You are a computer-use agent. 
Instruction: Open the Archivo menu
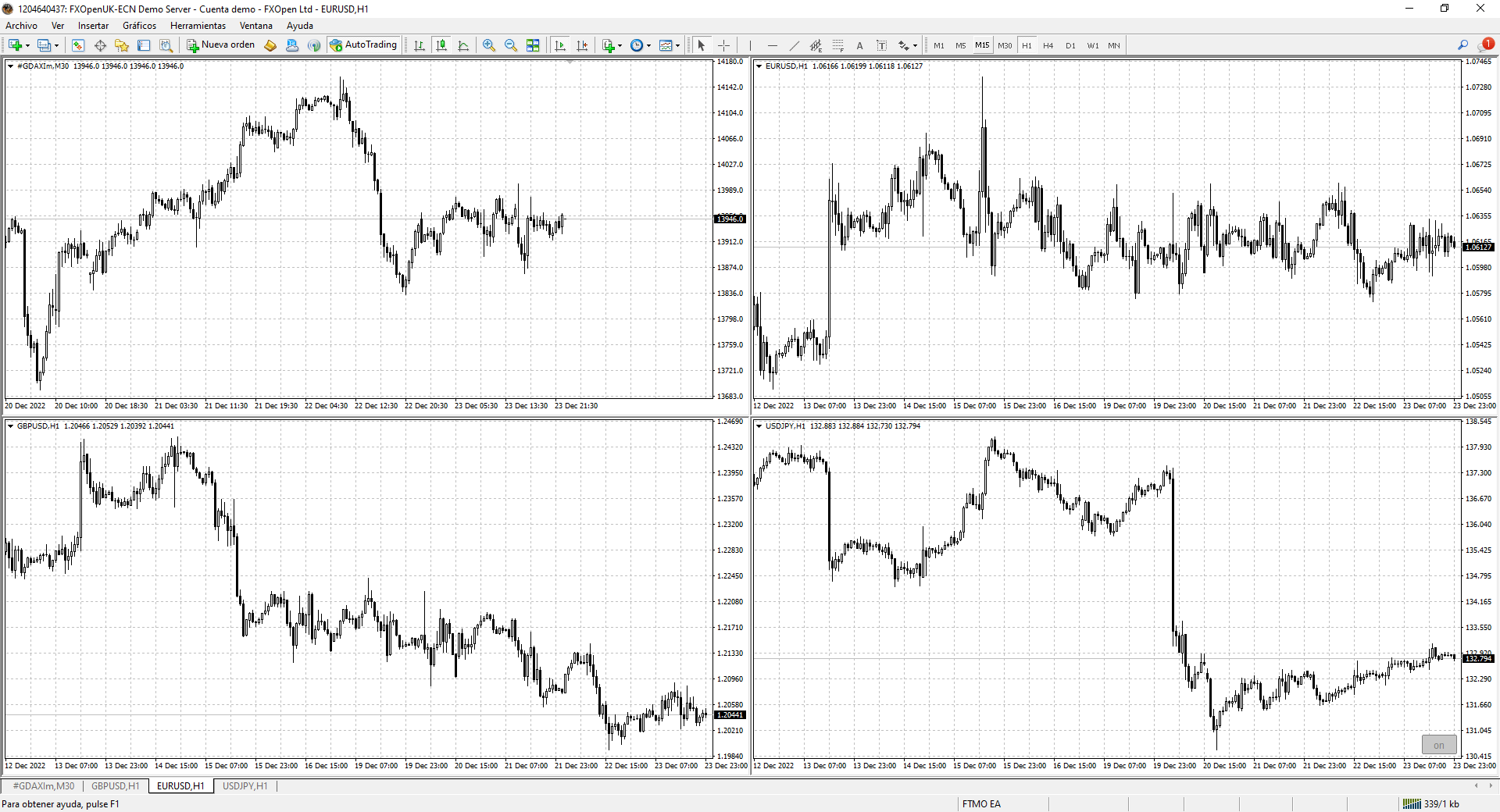(x=22, y=26)
